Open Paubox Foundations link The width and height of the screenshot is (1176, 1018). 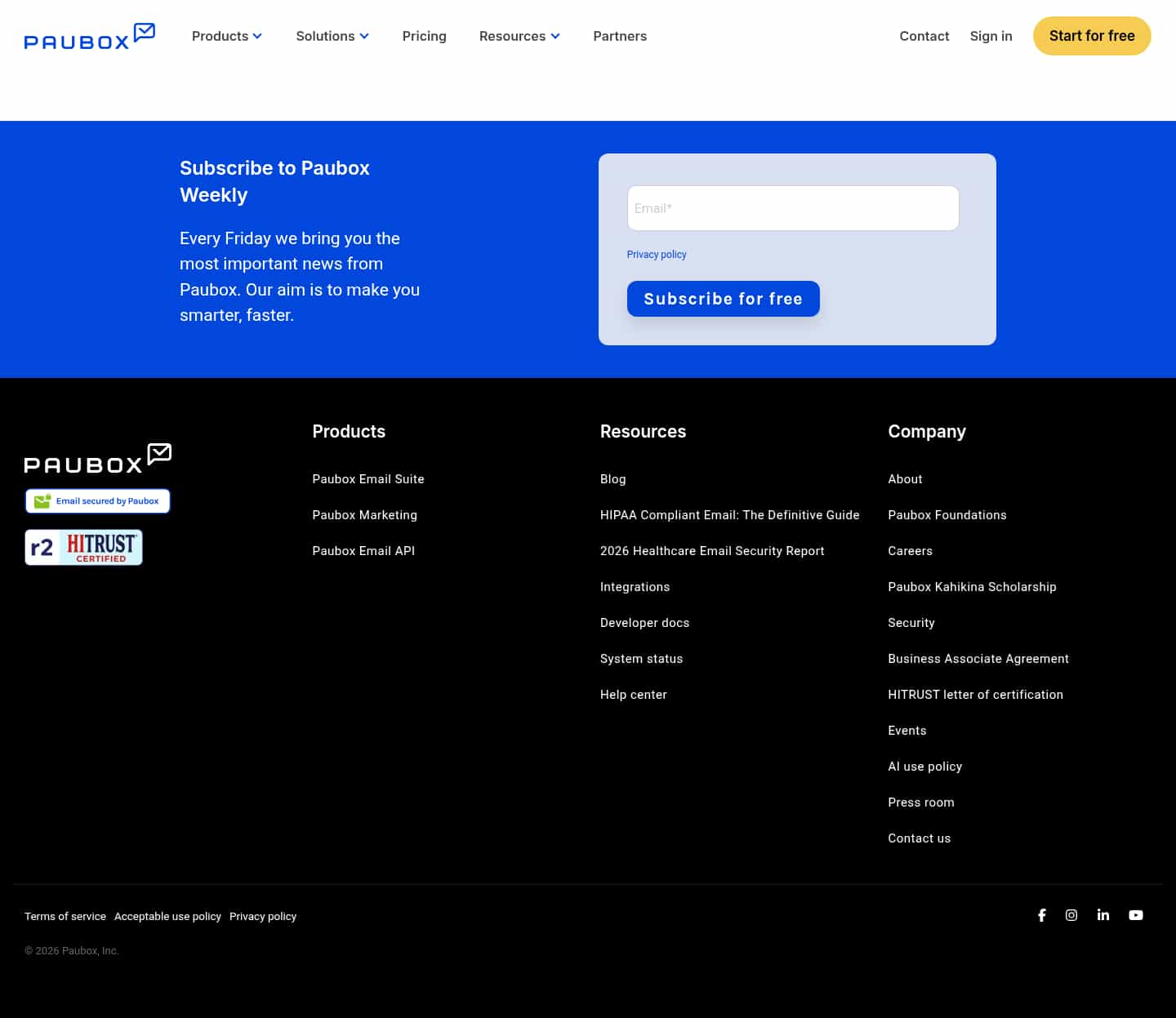[947, 515]
